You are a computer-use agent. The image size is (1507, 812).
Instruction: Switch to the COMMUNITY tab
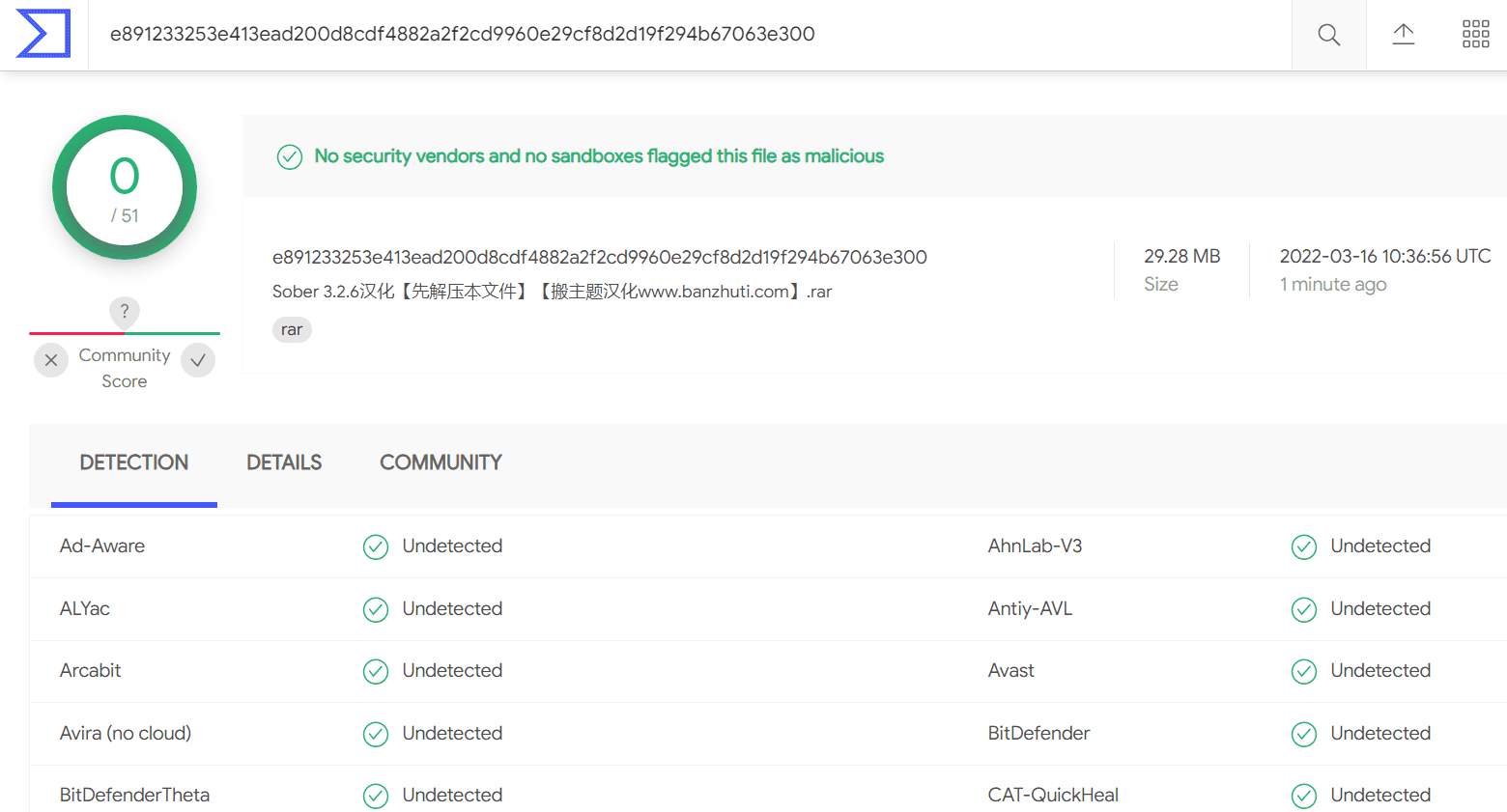pyautogui.click(x=441, y=462)
